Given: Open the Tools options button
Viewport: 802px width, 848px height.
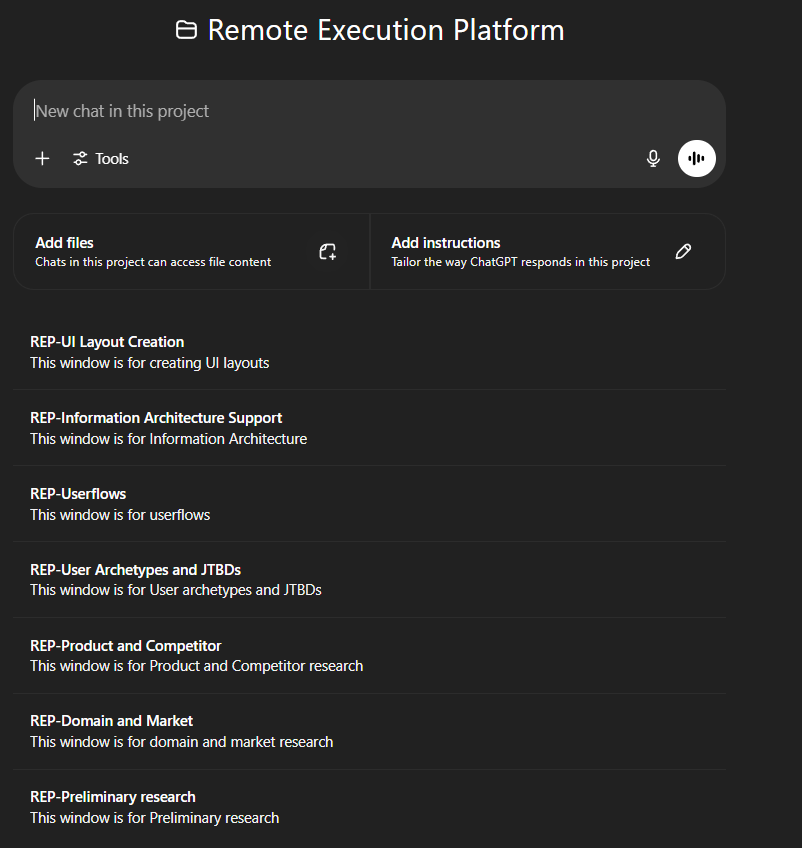Looking at the screenshot, I should tap(101, 158).
